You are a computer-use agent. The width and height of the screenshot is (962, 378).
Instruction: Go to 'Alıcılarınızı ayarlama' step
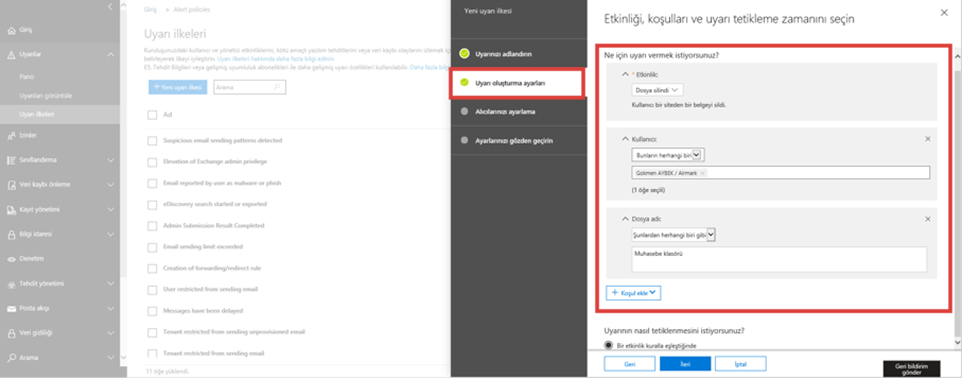coord(505,112)
